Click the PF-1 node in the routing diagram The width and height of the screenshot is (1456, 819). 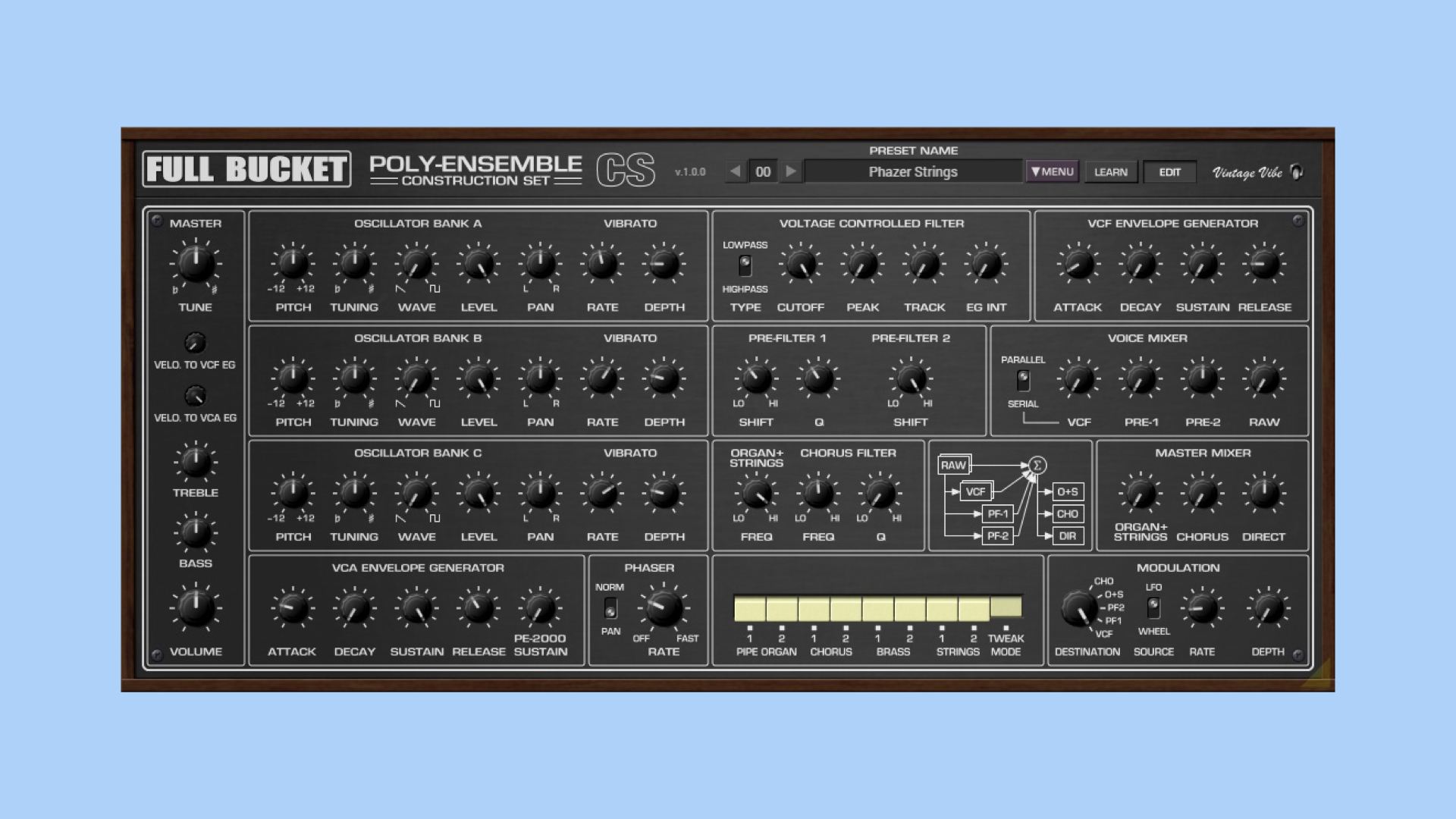point(997,513)
